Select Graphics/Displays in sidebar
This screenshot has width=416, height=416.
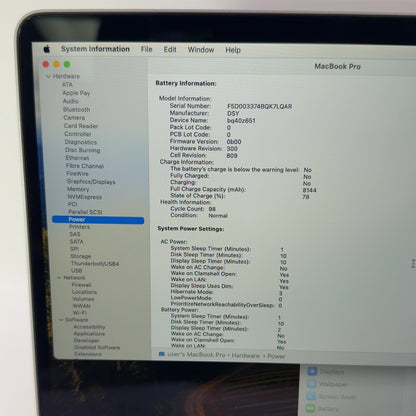pos(91,182)
